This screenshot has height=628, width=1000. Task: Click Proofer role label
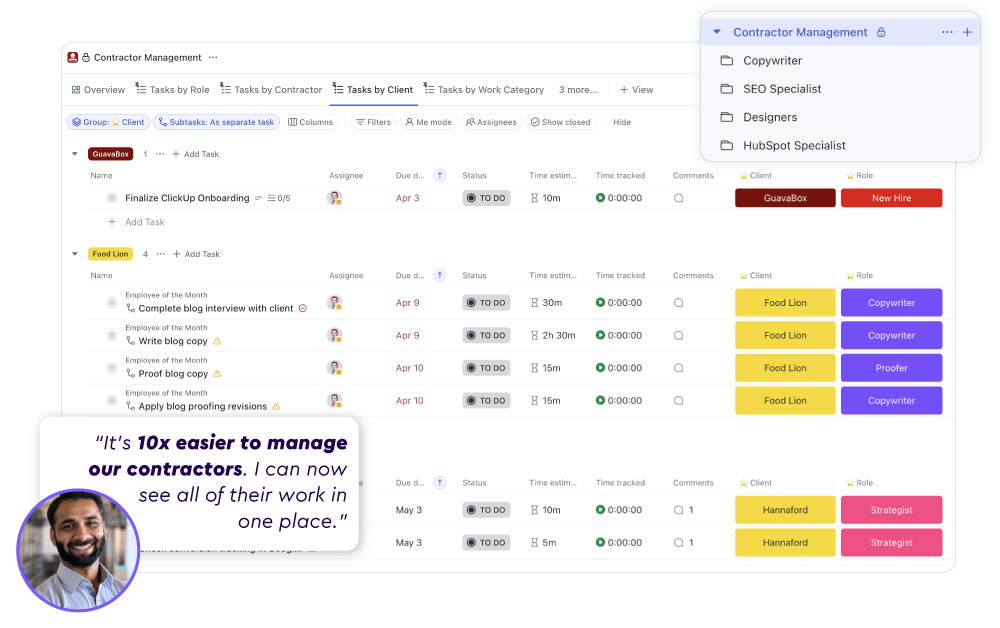coord(891,368)
